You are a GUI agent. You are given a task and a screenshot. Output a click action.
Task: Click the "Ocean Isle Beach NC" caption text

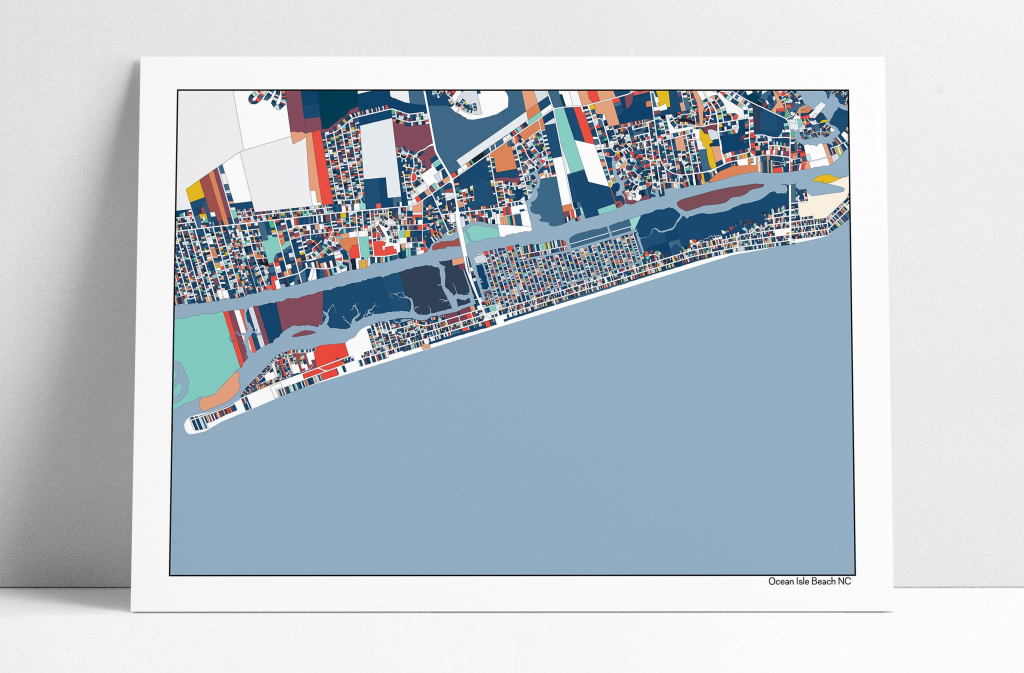tap(810, 582)
